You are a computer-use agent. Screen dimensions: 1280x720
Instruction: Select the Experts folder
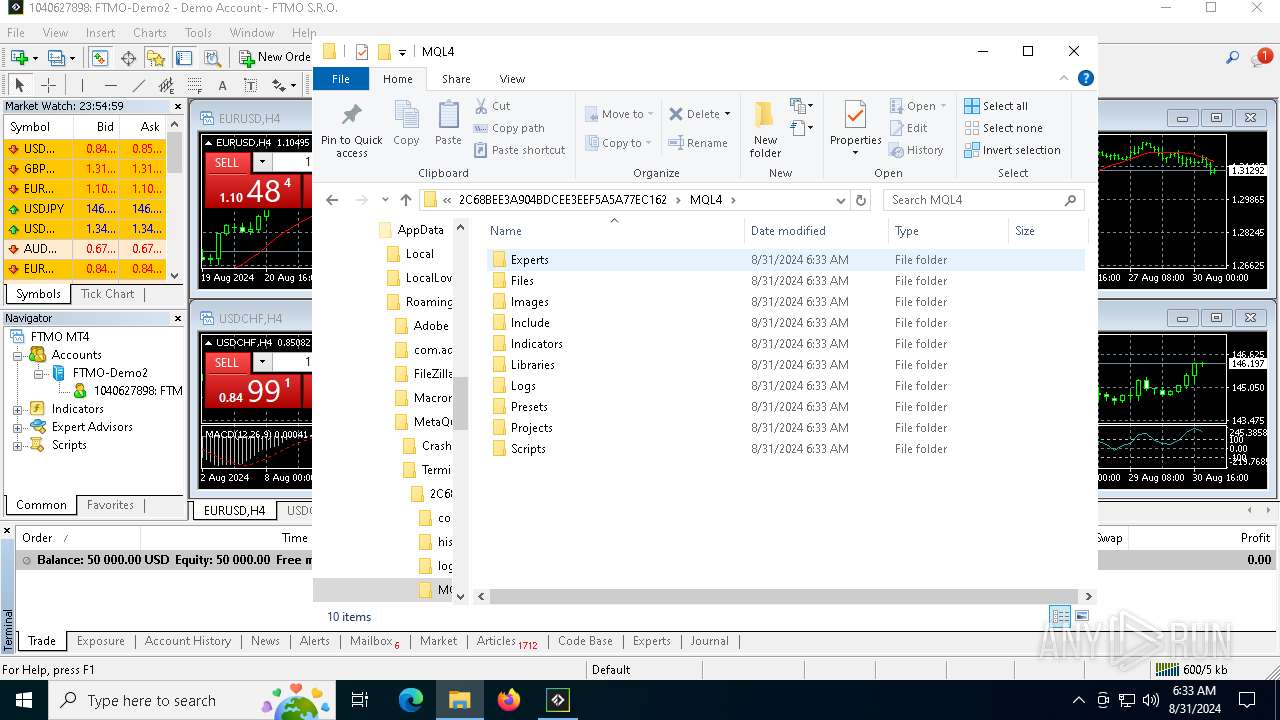[x=786, y=260]
